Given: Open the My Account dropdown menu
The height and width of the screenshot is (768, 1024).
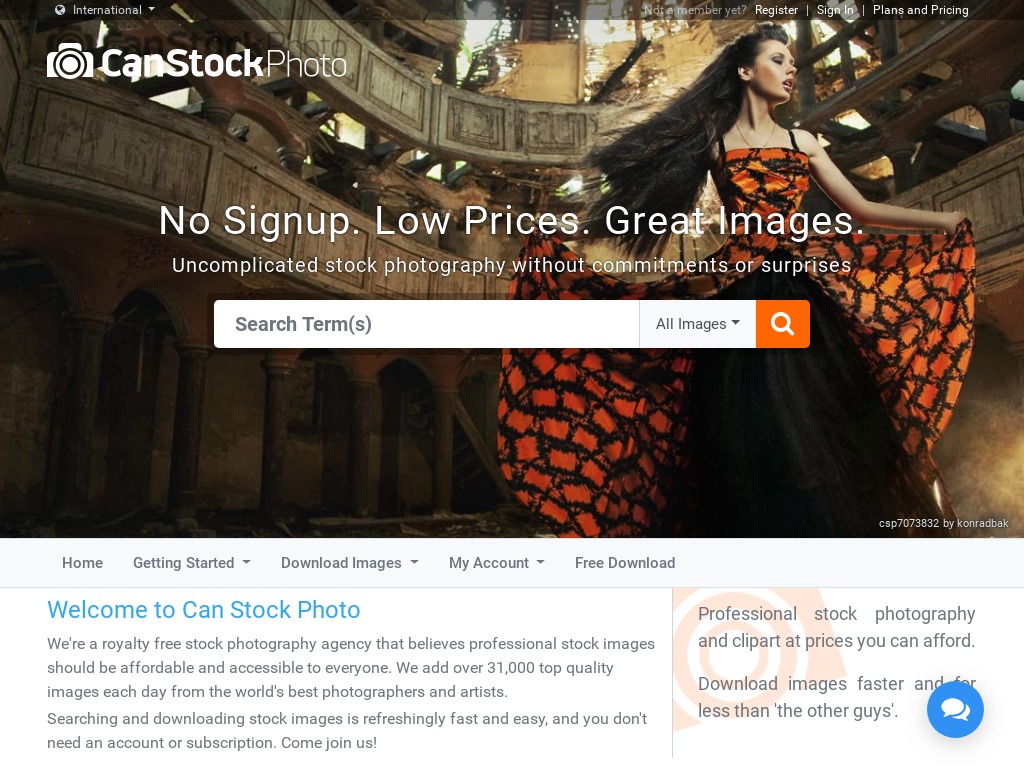Looking at the screenshot, I should click(496, 563).
